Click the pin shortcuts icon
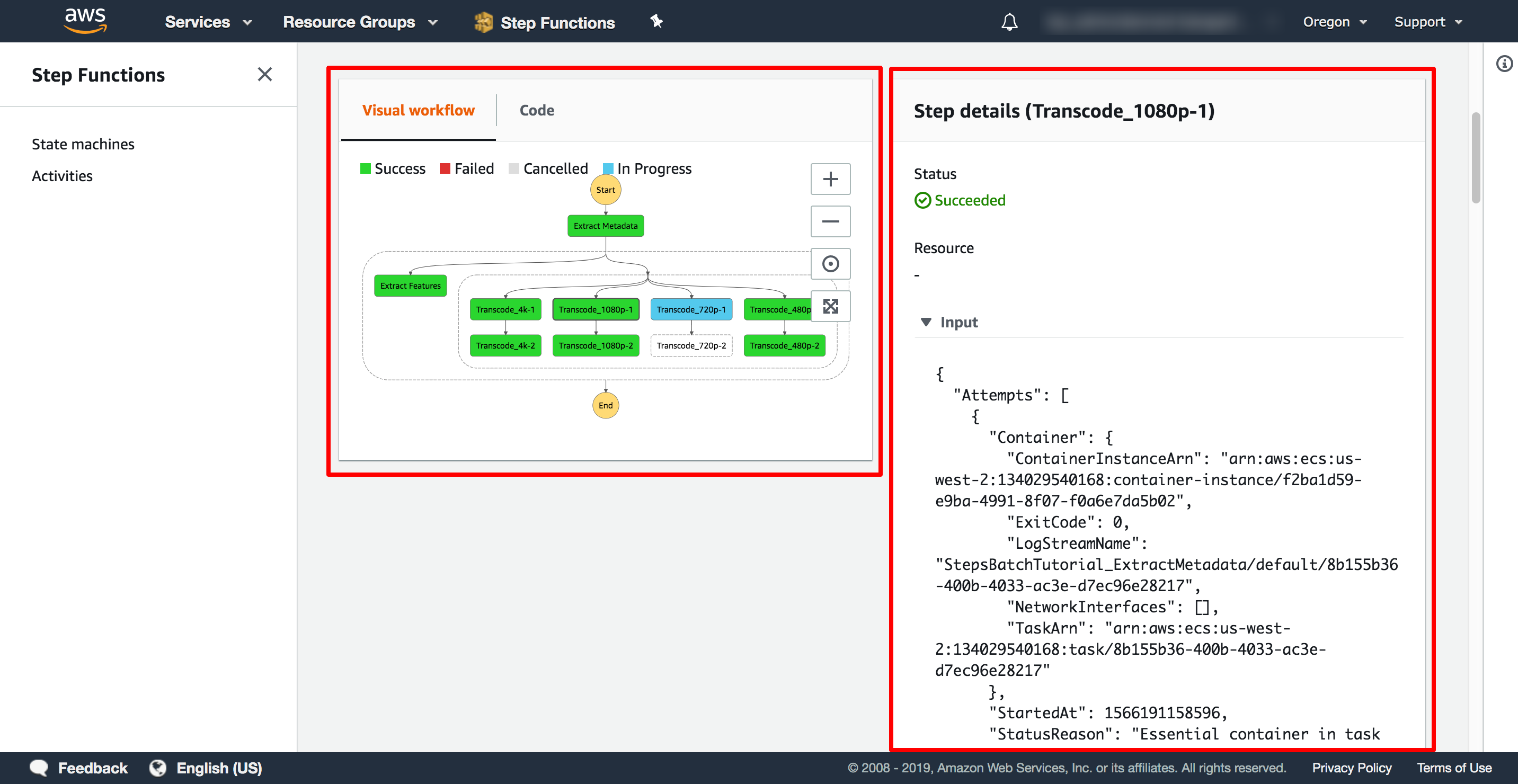The image size is (1518, 784). [656, 22]
